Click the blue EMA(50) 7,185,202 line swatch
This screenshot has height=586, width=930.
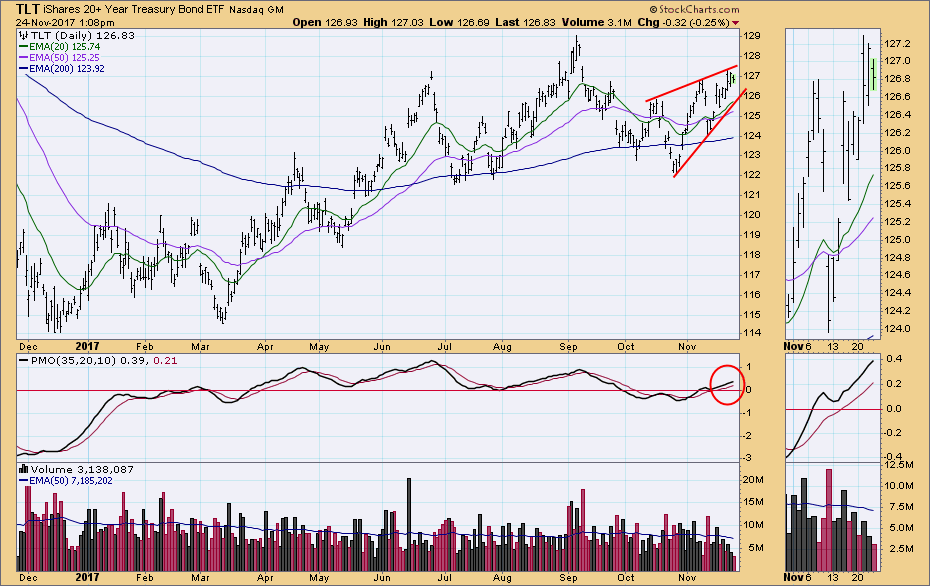point(23,480)
